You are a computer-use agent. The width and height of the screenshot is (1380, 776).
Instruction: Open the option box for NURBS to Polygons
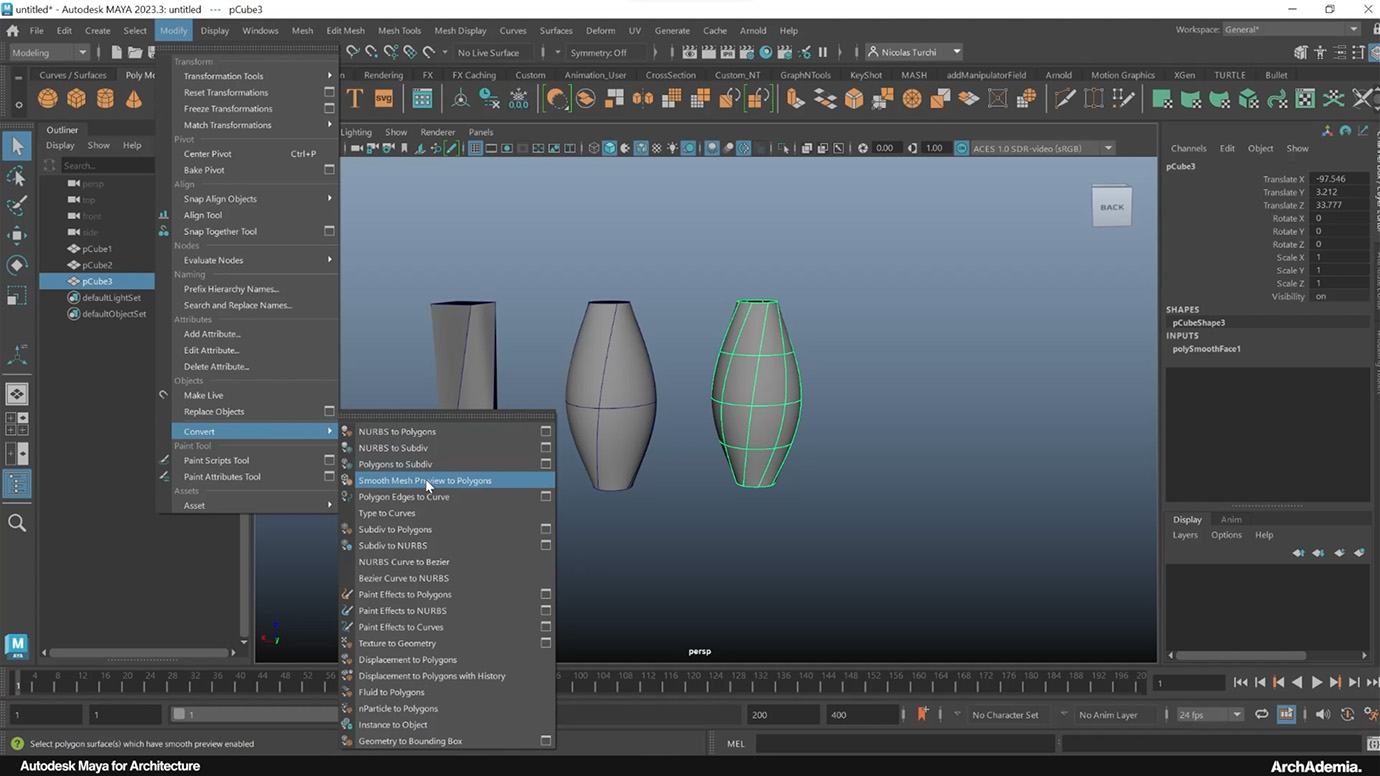tap(545, 431)
